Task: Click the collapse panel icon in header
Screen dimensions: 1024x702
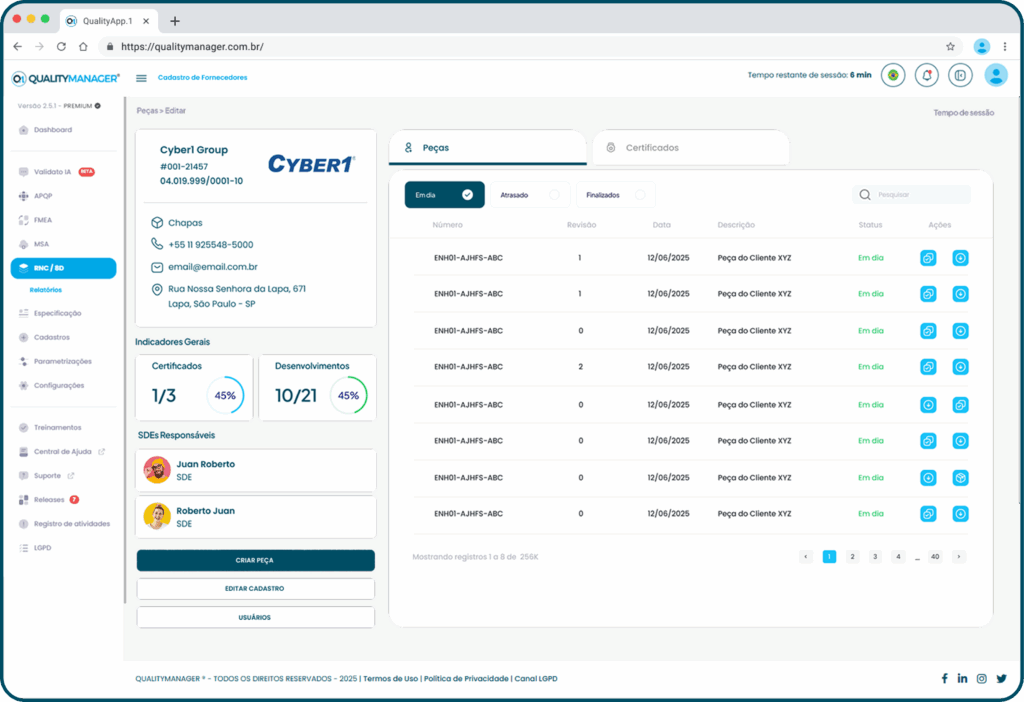Action: [960, 75]
